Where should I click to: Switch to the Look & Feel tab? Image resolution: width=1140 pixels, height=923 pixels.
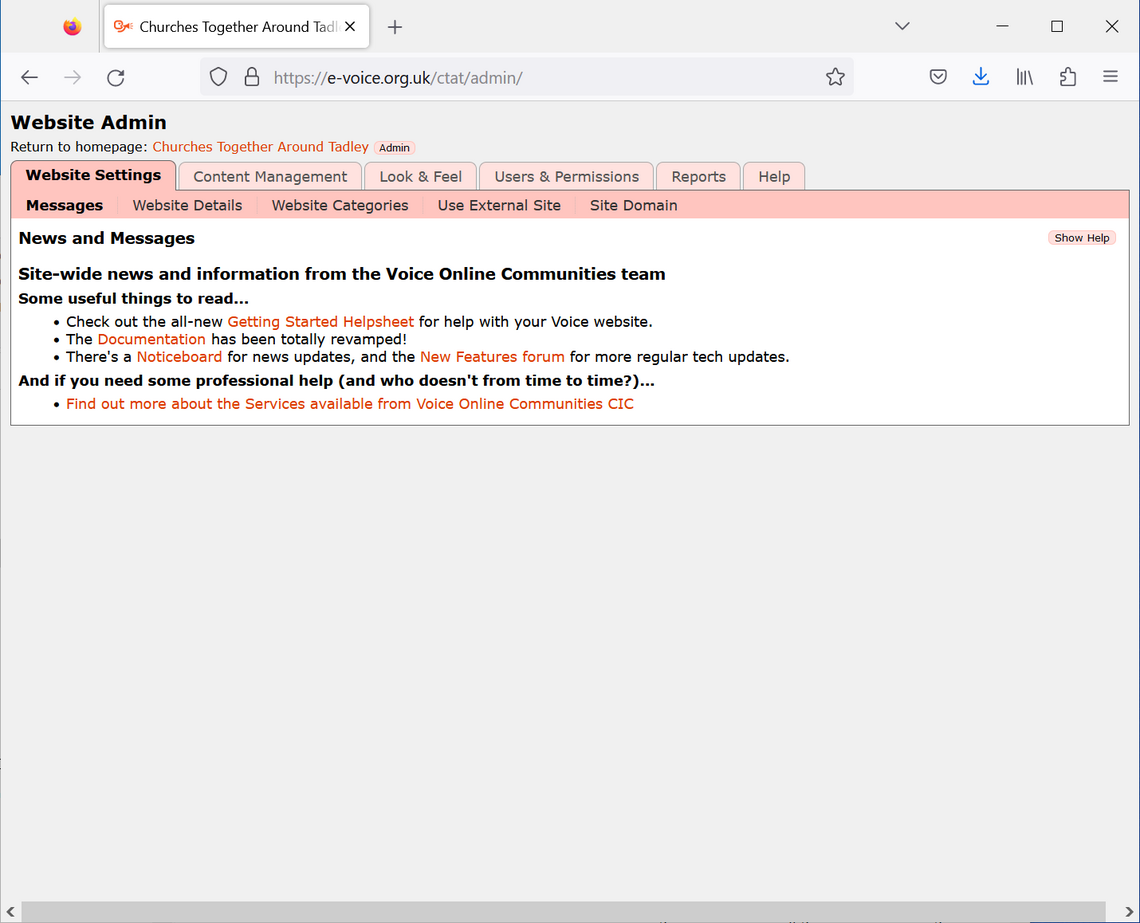point(420,177)
